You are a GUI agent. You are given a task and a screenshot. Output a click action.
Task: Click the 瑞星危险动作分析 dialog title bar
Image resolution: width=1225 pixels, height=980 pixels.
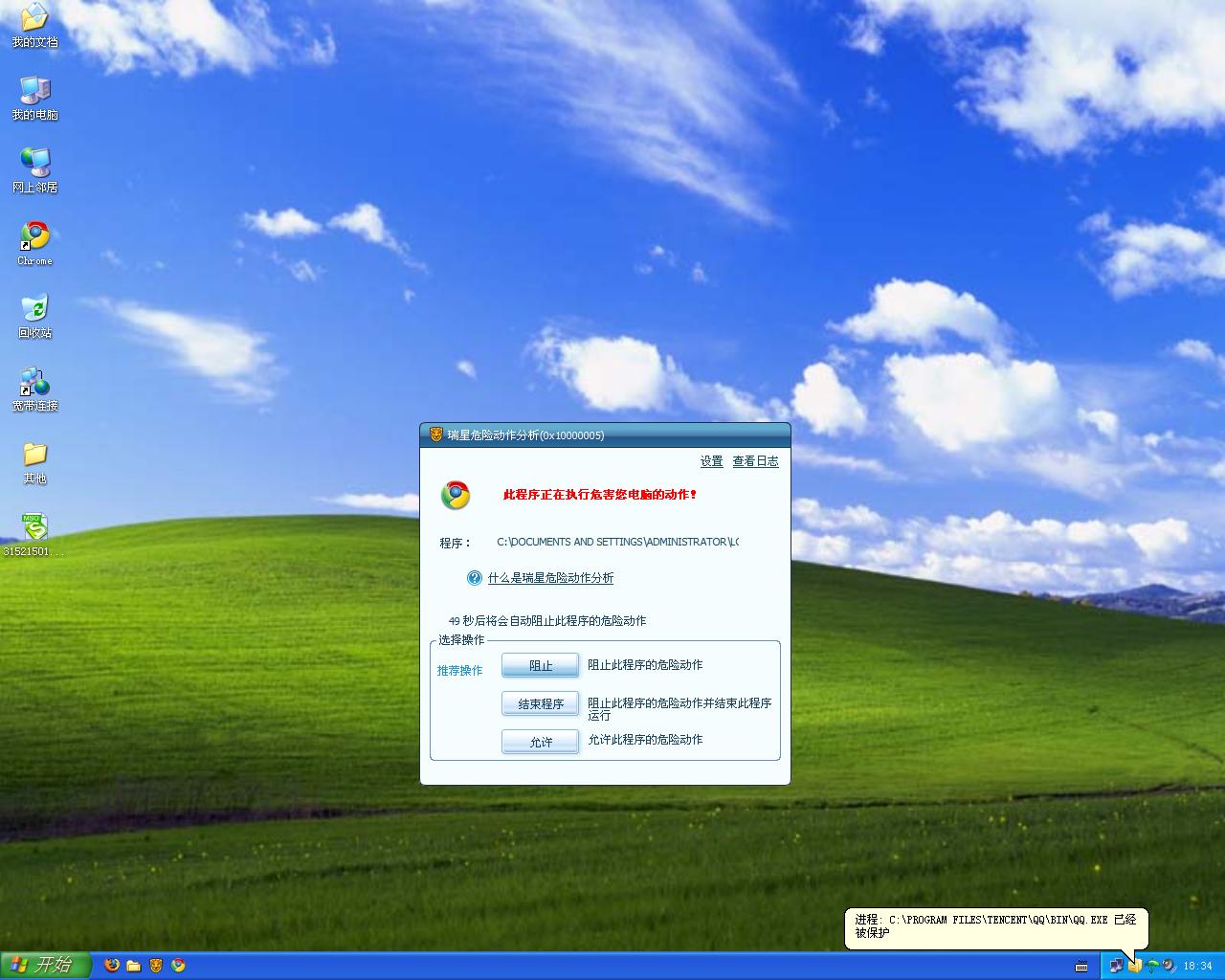coord(605,434)
